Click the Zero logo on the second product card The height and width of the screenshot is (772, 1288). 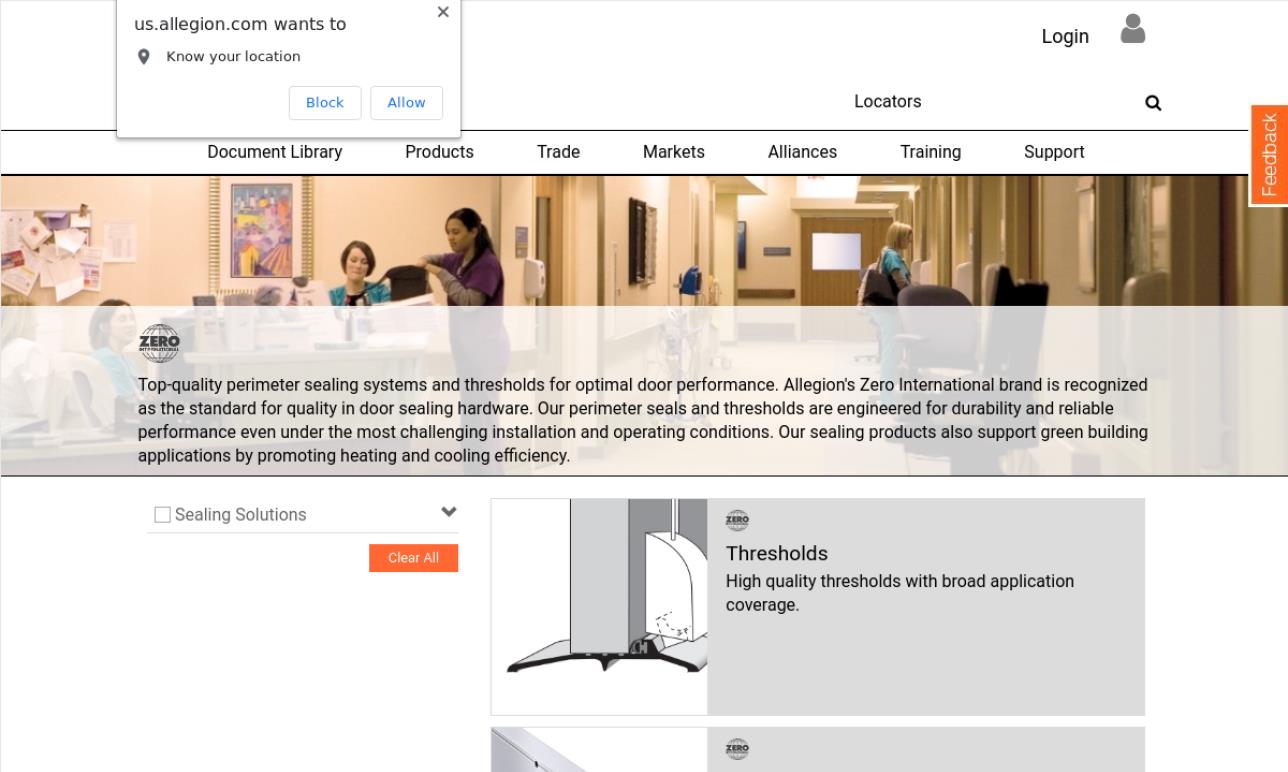tap(737, 749)
